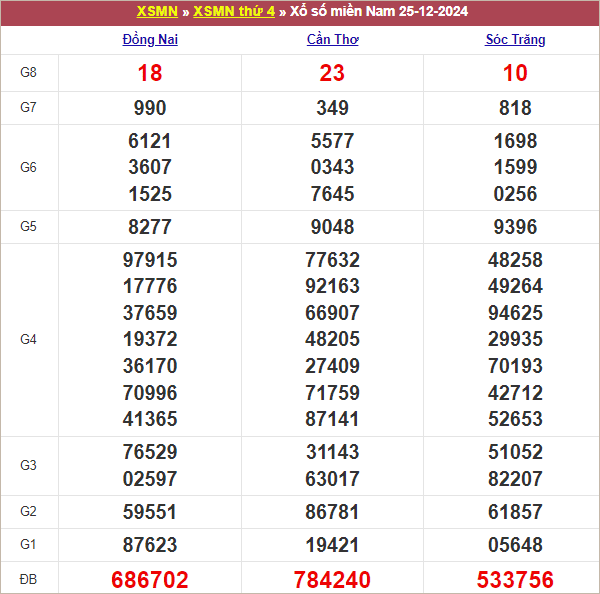Select G5 number 8277
Viewport: 600px width, 594px height.
click(150, 227)
